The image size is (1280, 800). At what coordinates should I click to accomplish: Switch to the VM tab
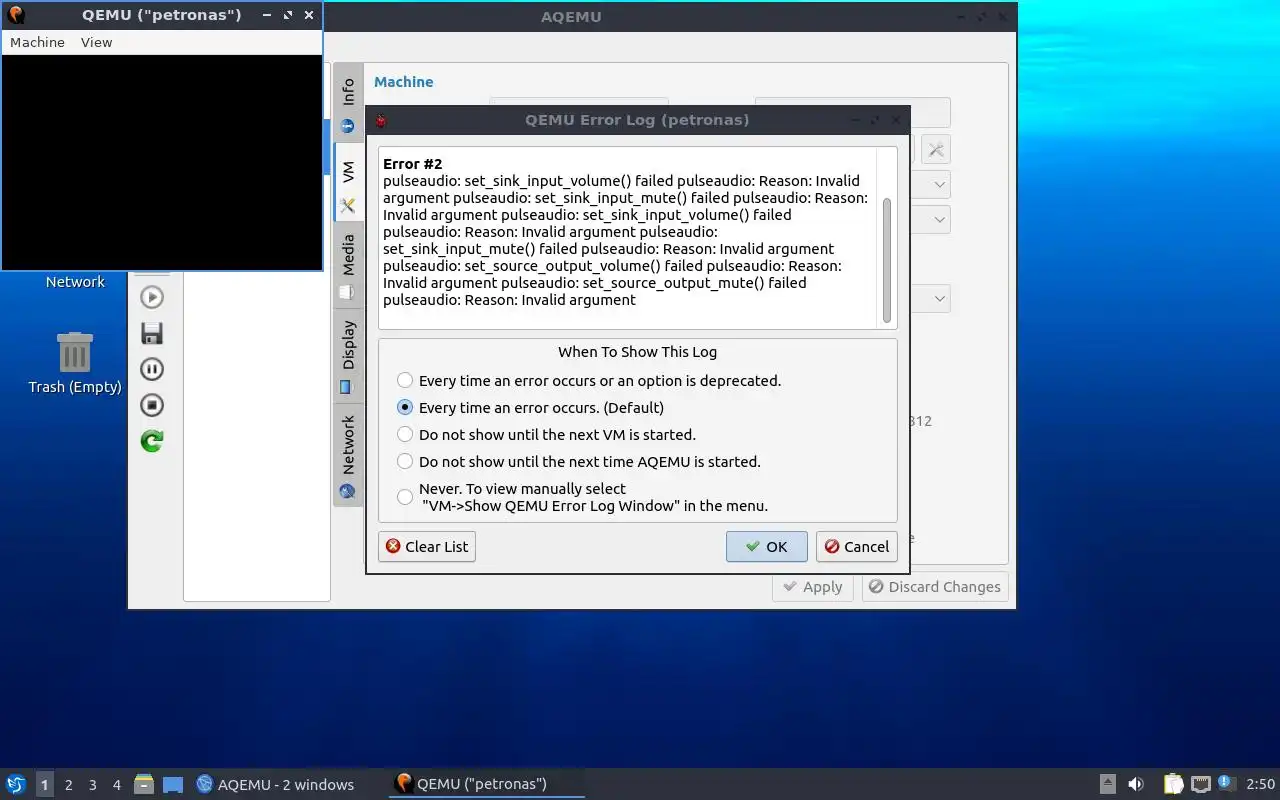click(348, 184)
